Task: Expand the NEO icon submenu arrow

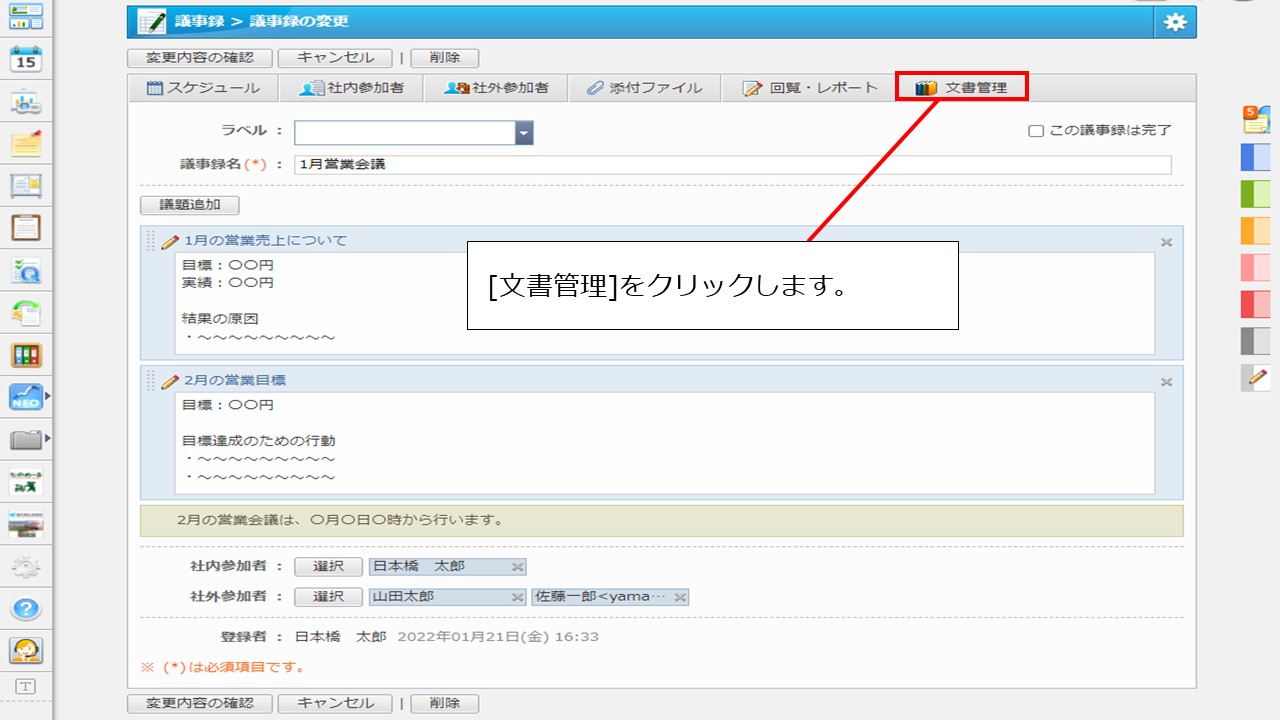Action: point(47,397)
